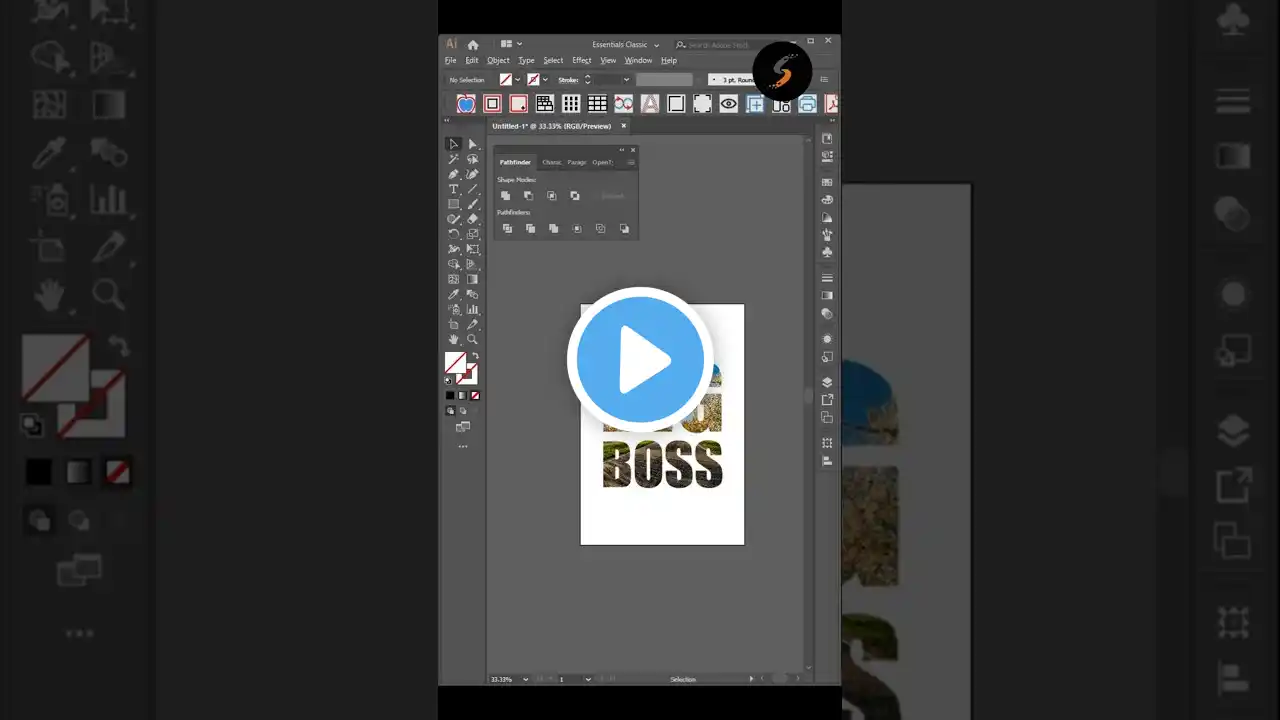
Task: Open the stroke weight dropdown
Action: click(x=626, y=80)
